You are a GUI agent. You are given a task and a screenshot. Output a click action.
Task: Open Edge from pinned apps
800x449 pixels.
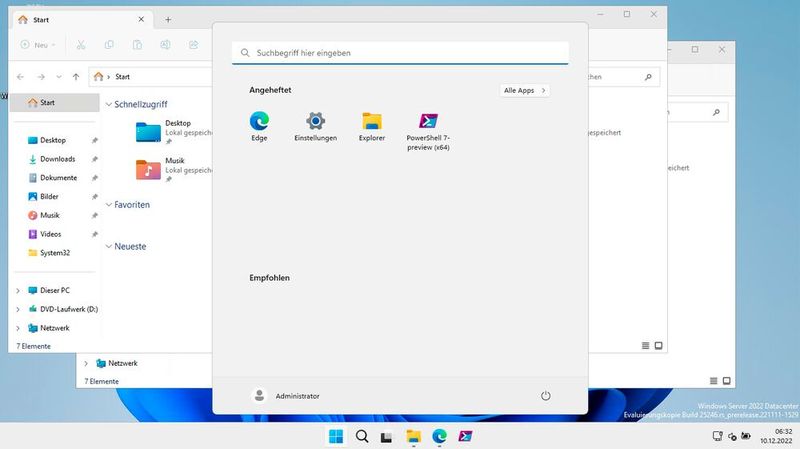(x=259, y=127)
